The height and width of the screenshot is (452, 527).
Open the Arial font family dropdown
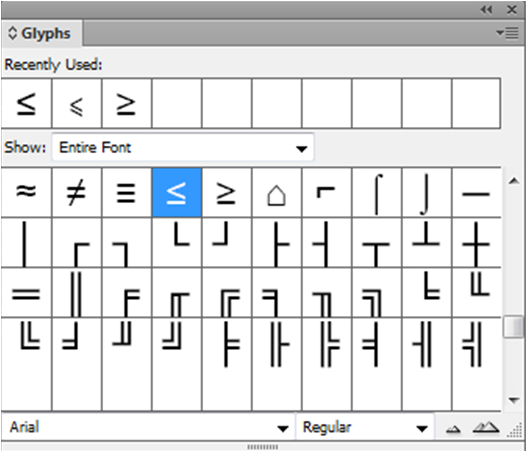[x=148, y=427]
